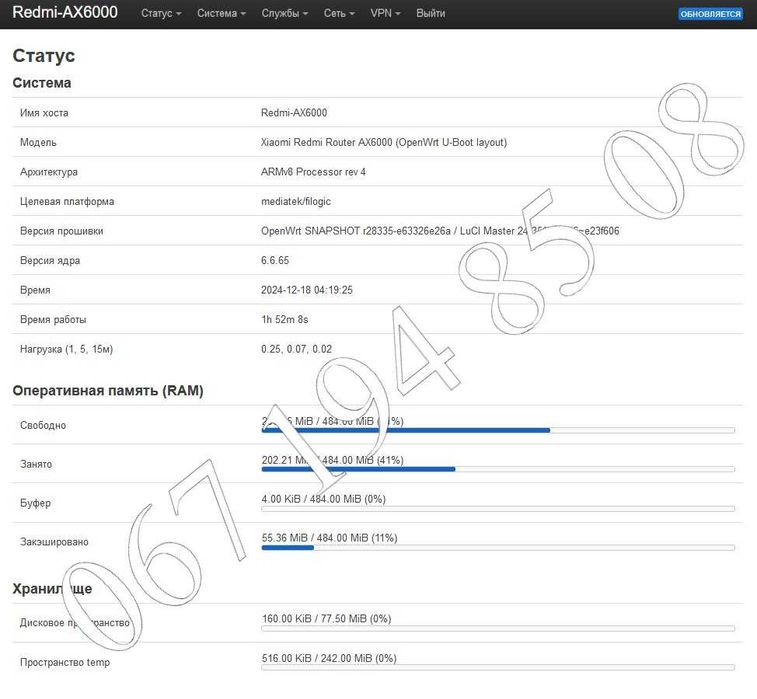Click Выйти to log out
This screenshot has height=699, width=757.
(x=431, y=14)
